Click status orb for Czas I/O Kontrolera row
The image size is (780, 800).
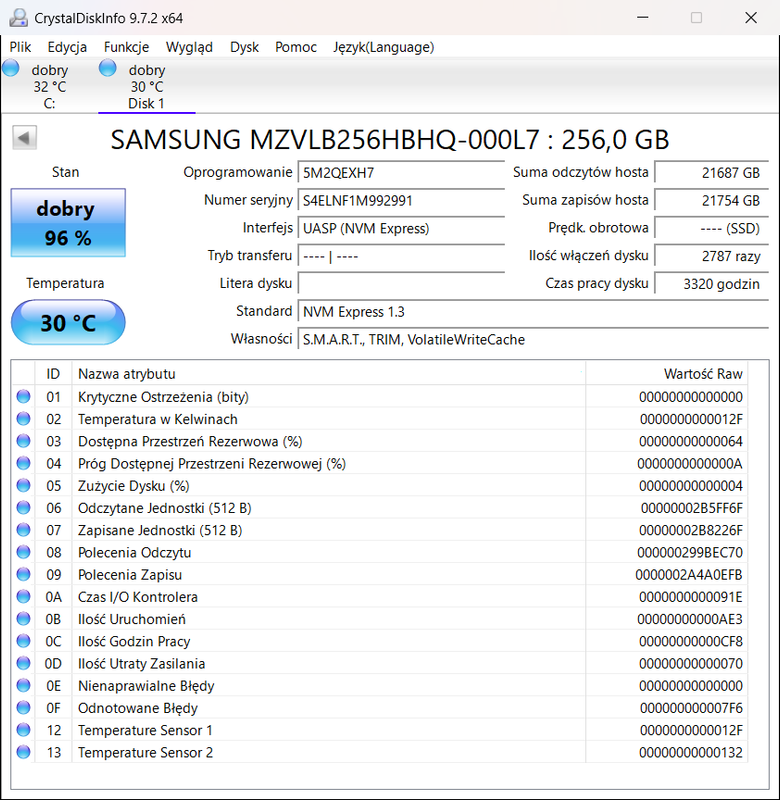pyautogui.click(x=23, y=596)
